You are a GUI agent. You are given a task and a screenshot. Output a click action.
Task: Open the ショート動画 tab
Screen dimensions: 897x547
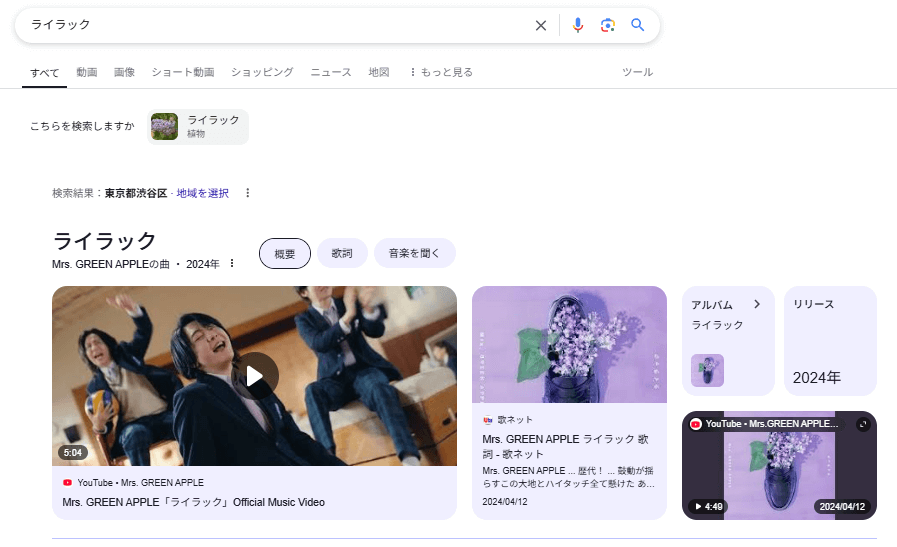[x=183, y=72]
